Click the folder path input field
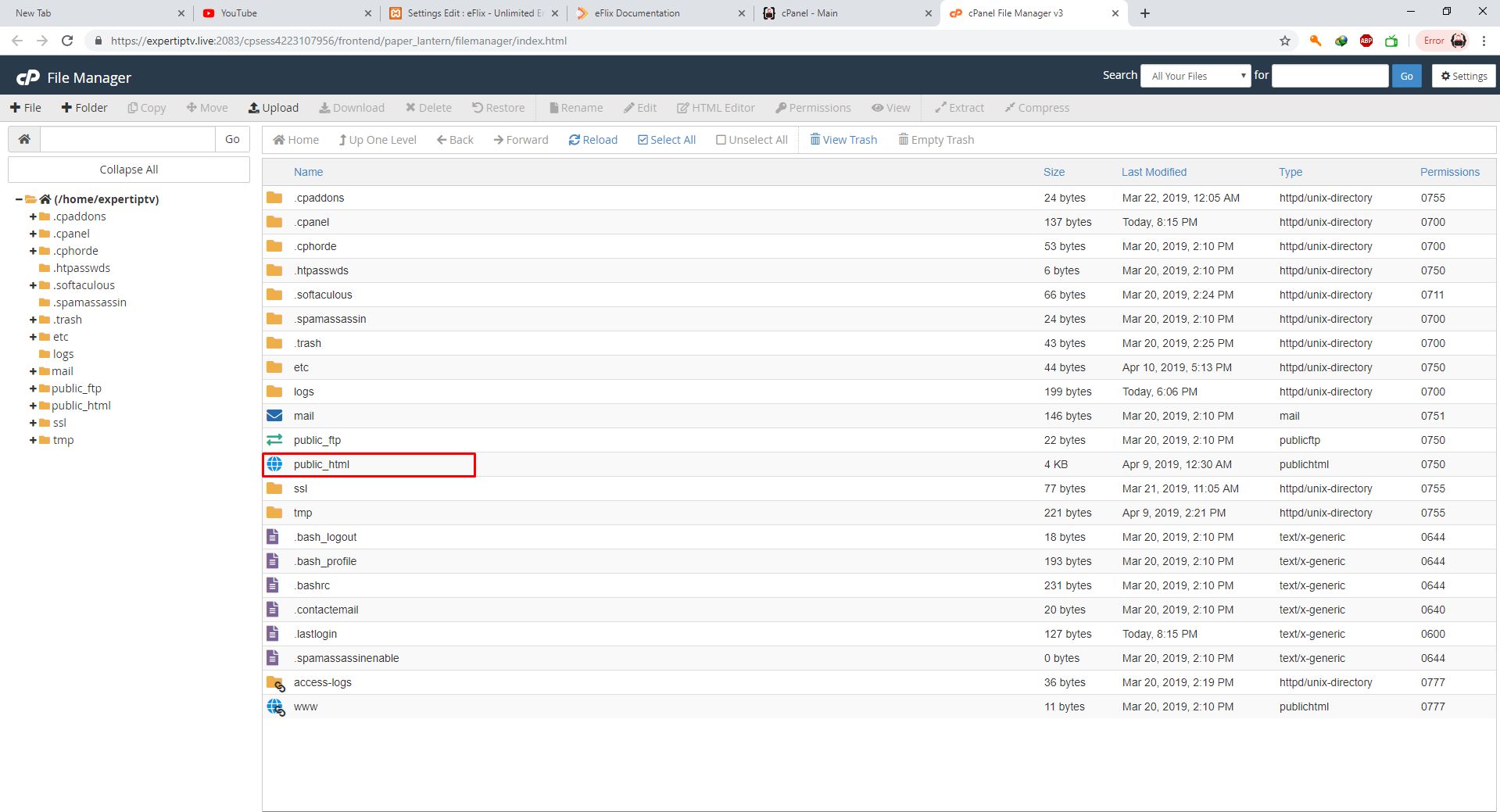 127,139
